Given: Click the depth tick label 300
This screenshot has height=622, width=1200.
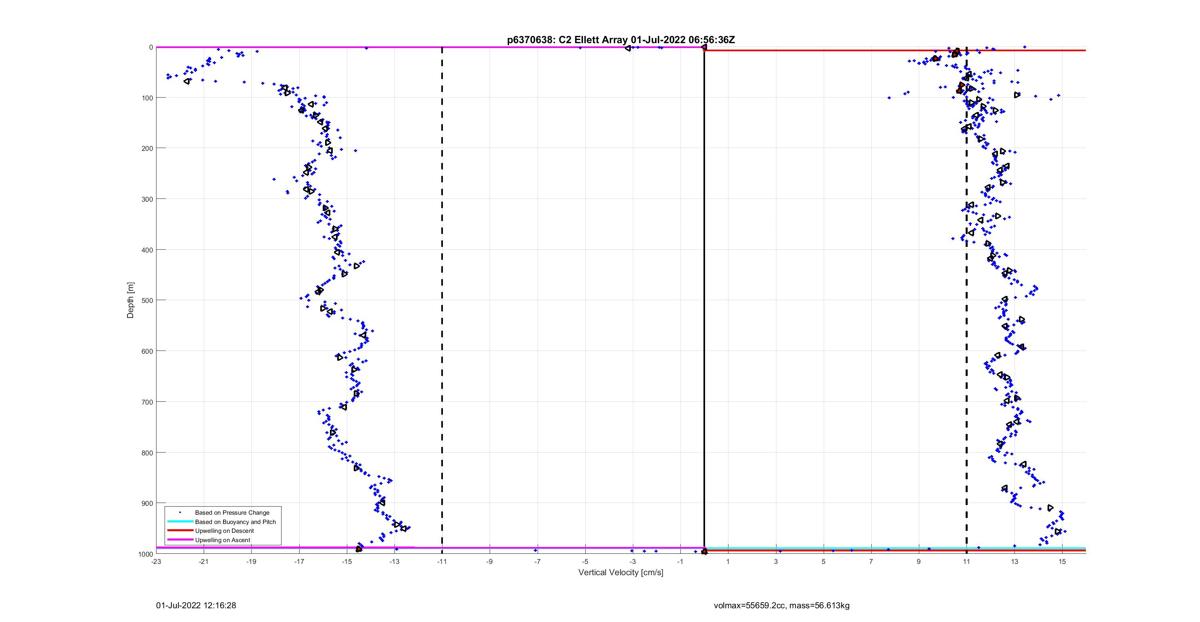Looking at the screenshot, I should [x=147, y=199].
